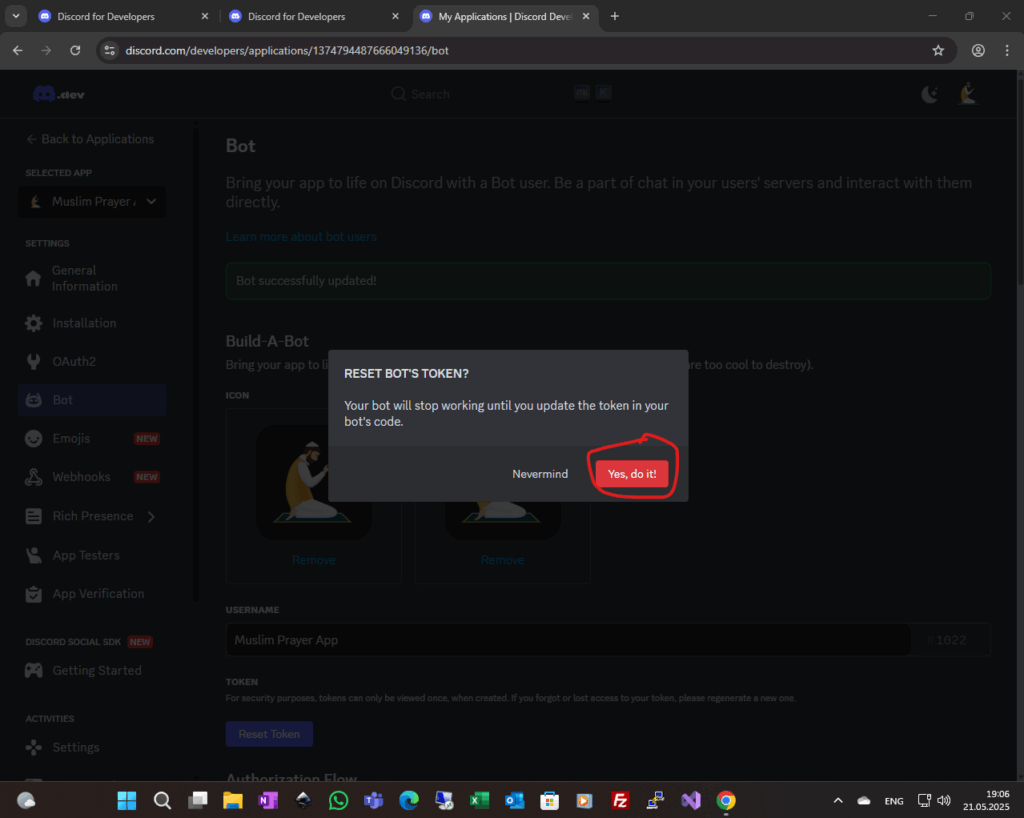Viewport: 1024px width, 818px height.
Task: Toggle the dark/light theme moon icon
Action: pos(929,95)
